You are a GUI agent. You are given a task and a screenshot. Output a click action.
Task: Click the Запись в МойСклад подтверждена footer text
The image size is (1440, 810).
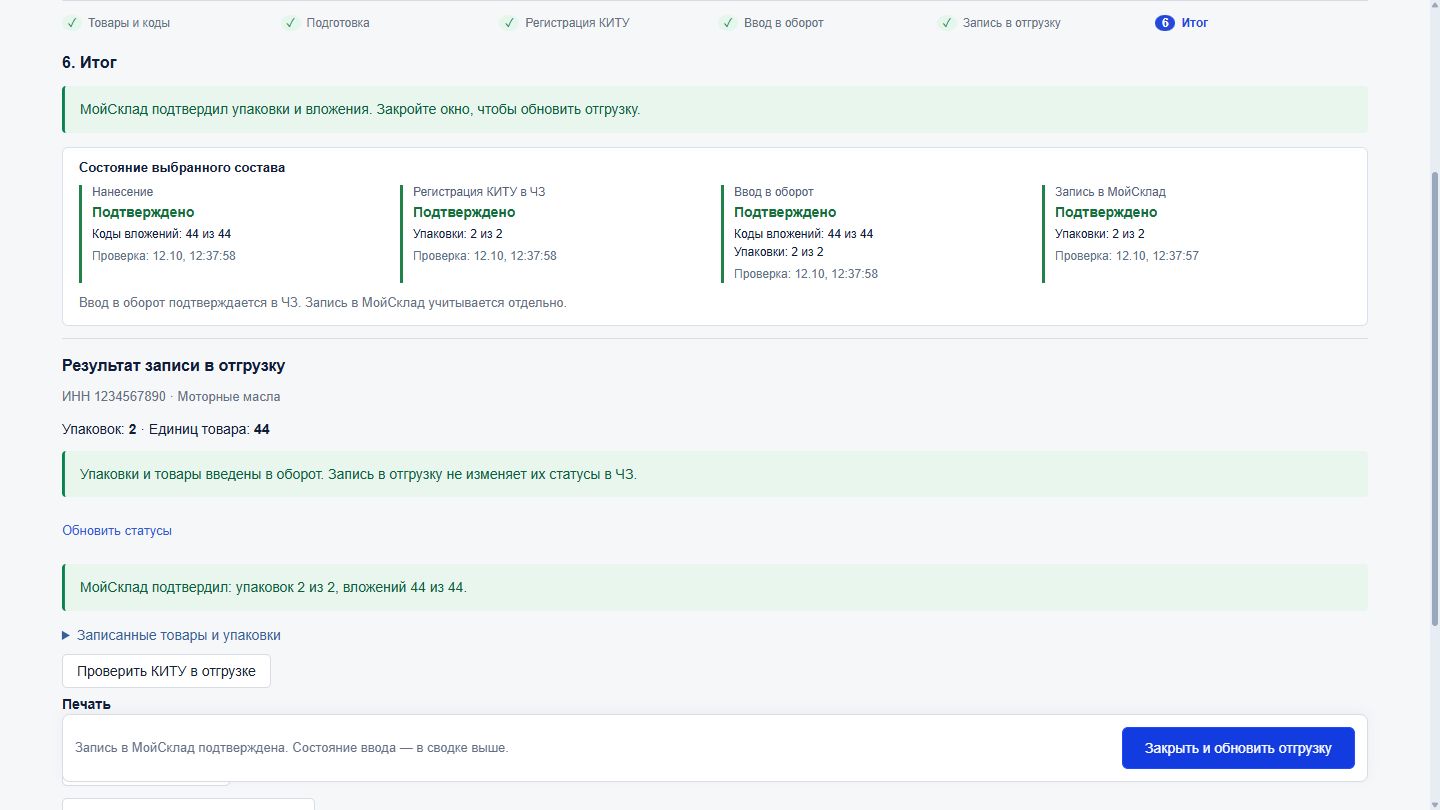[x=291, y=748]
